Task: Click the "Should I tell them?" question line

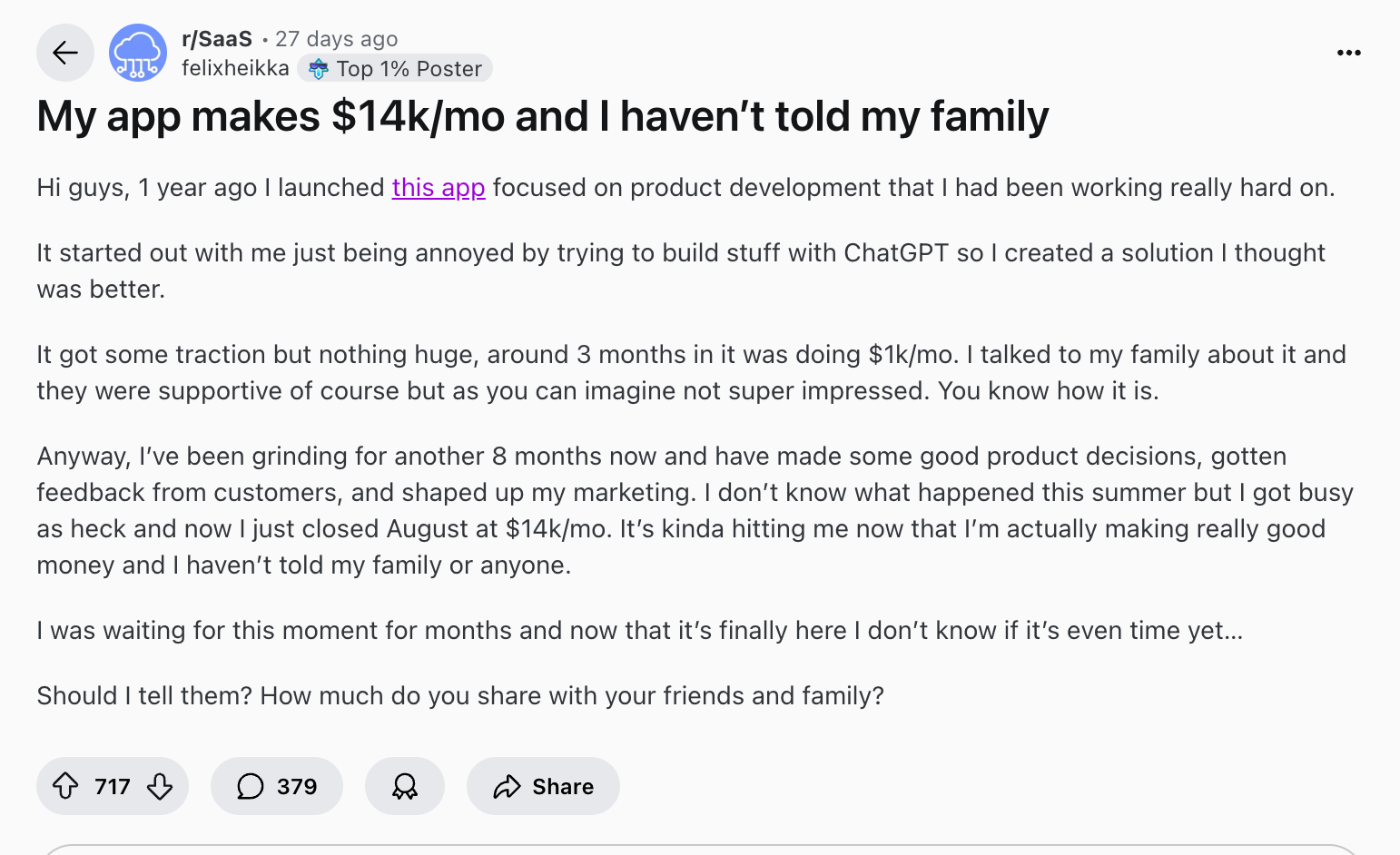Action: point(460,696)
